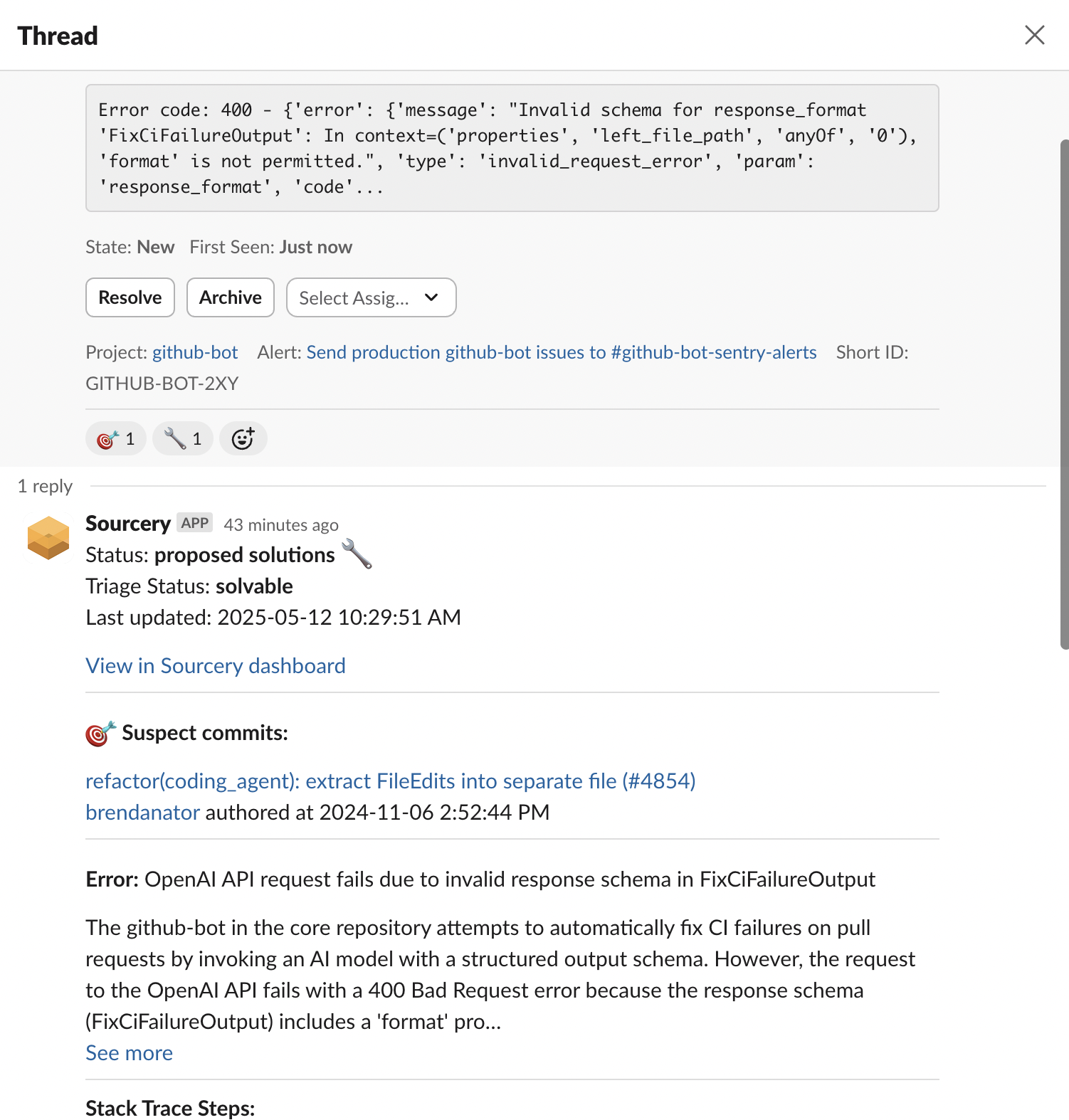Archive the Sentry issue

231,297
